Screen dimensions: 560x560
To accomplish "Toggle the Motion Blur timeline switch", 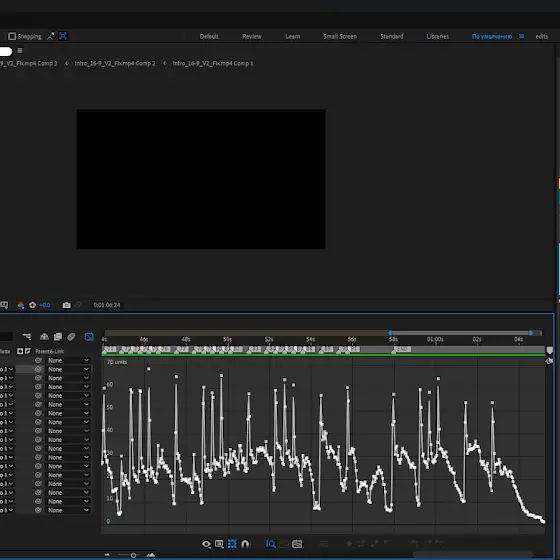I will [x=71, y=336].
